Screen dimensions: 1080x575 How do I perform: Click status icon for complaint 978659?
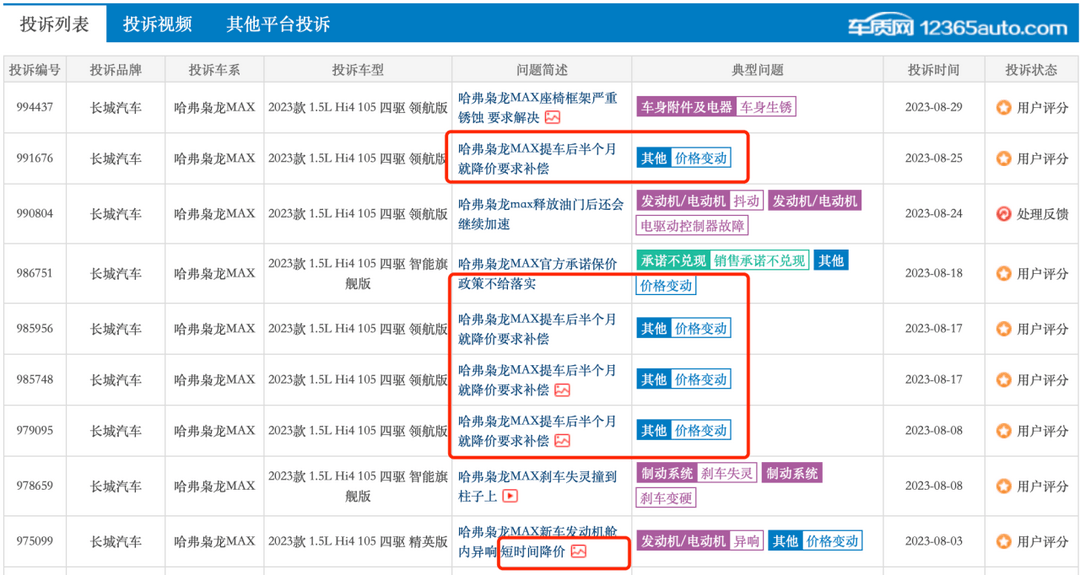pos(1004,486)
